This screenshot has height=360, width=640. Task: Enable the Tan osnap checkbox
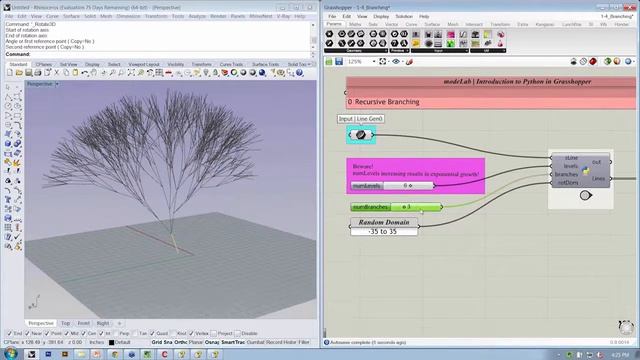pyautogui.click(x=135, y=333)
